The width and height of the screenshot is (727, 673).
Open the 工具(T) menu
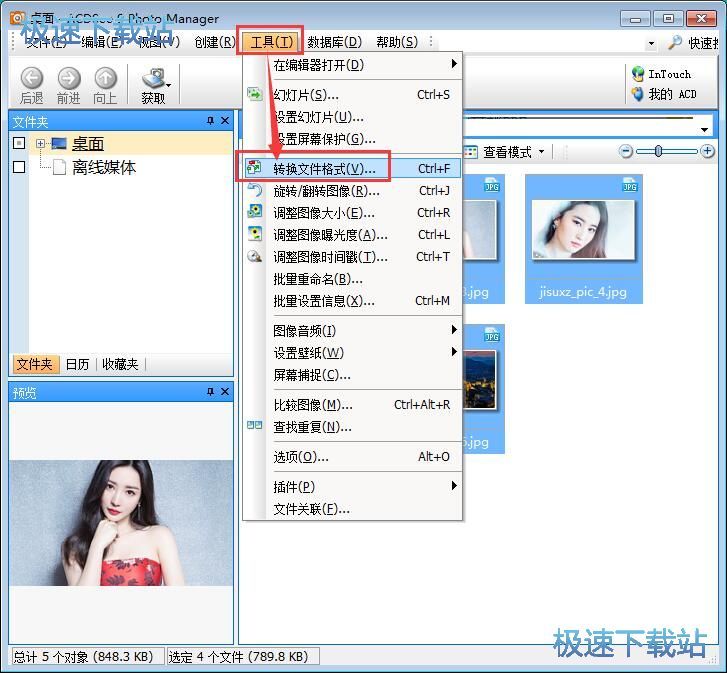271,42
